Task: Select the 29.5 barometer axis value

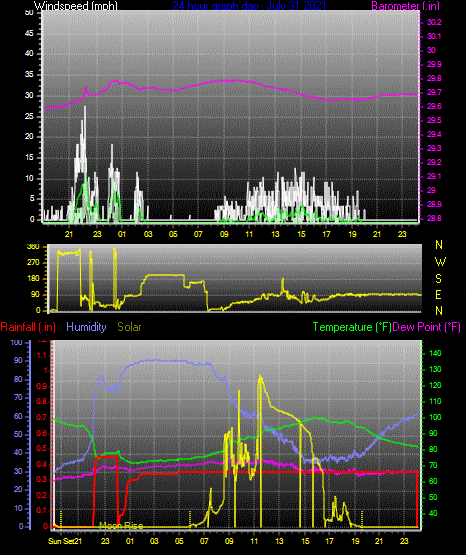Action: pyautogui.click(x=434, y=121)
